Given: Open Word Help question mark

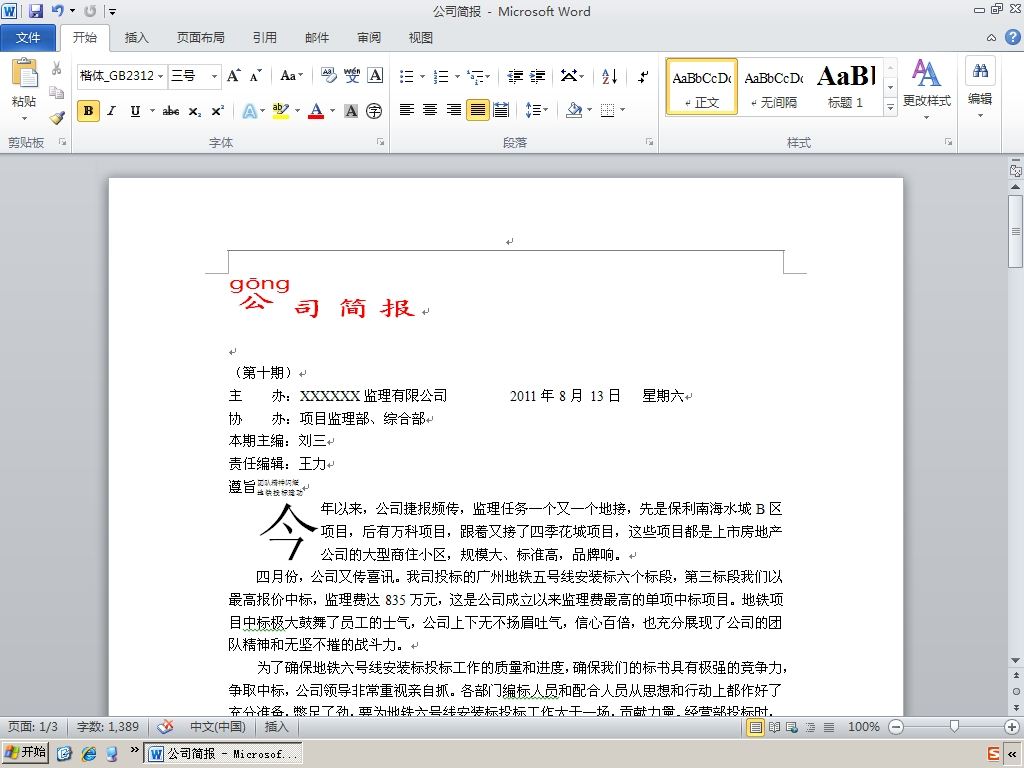Looking at the screenshot, I should click(x=1012, y=37).
